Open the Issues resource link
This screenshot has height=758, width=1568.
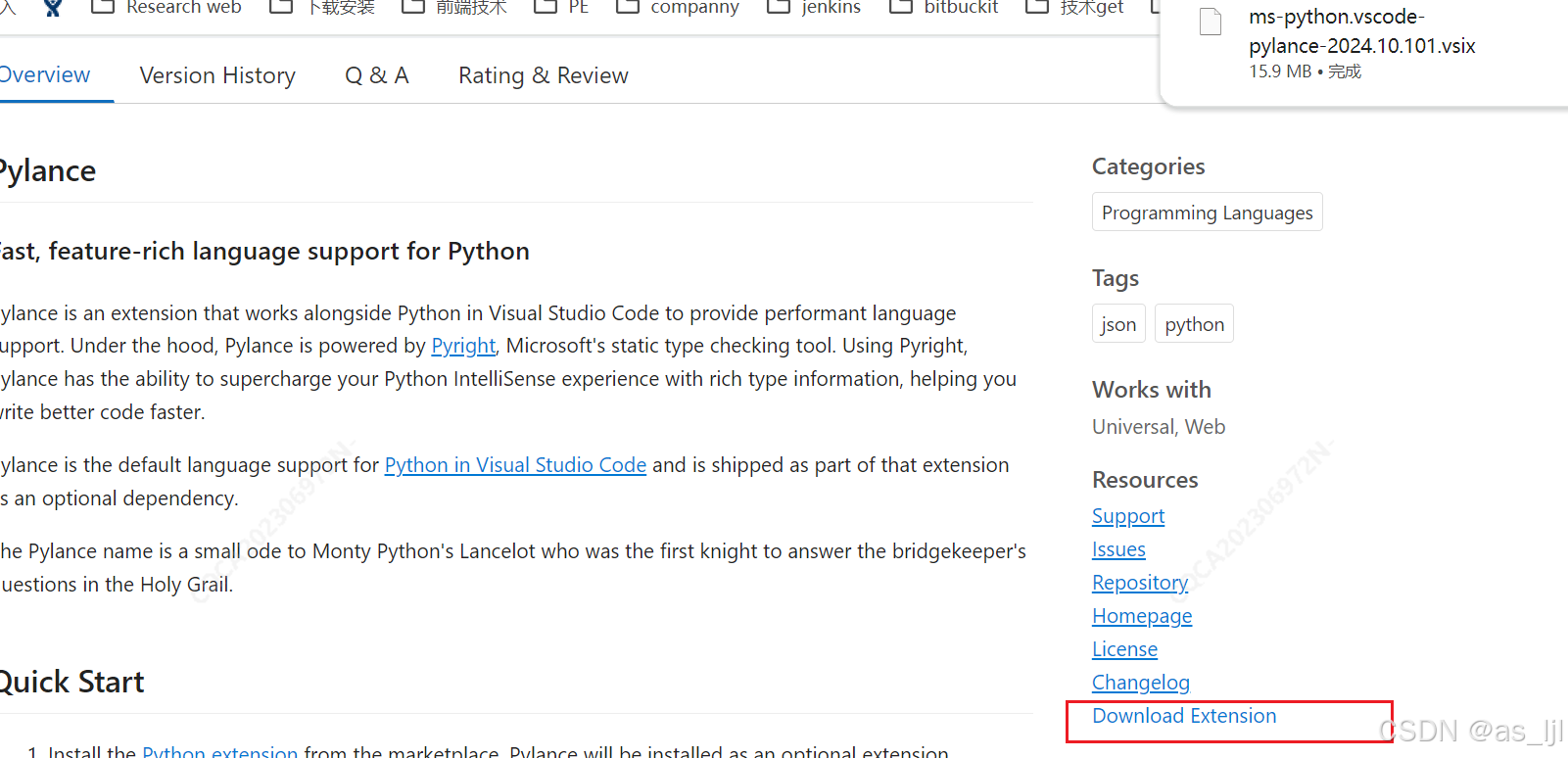pyautogui.click(x=1118, y=549)
